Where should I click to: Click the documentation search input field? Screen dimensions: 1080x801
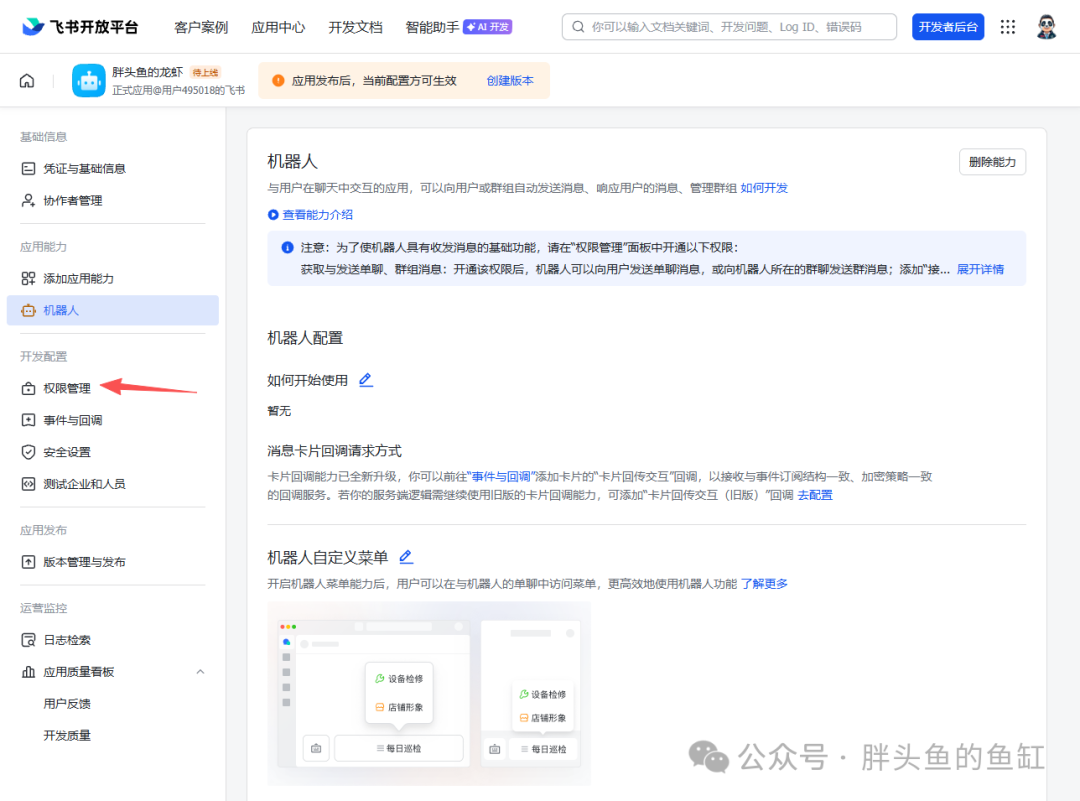(729, 27)
